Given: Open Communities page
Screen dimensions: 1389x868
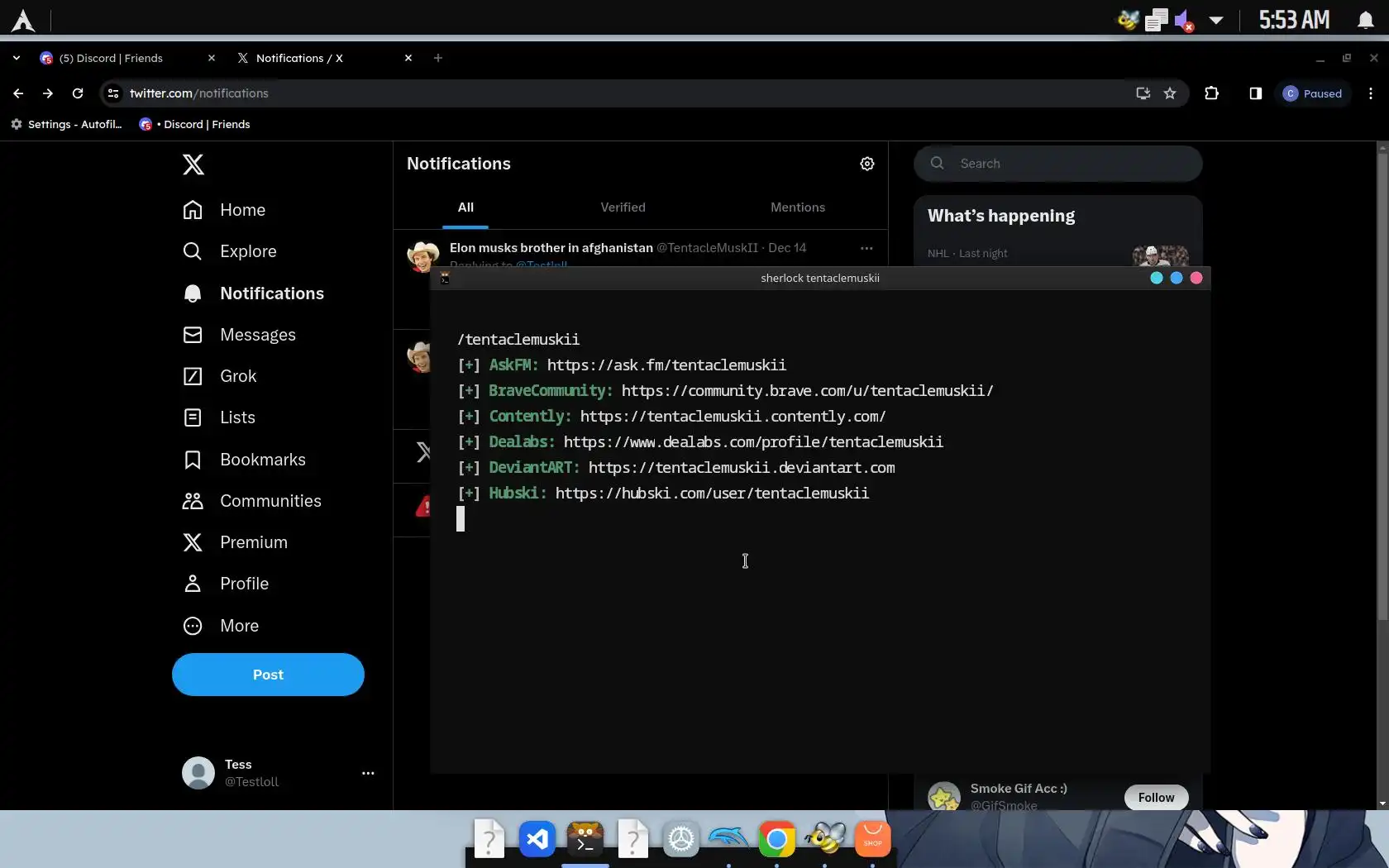Looking at the screenshot, I should pyautogui.click(x=251, y=501).
